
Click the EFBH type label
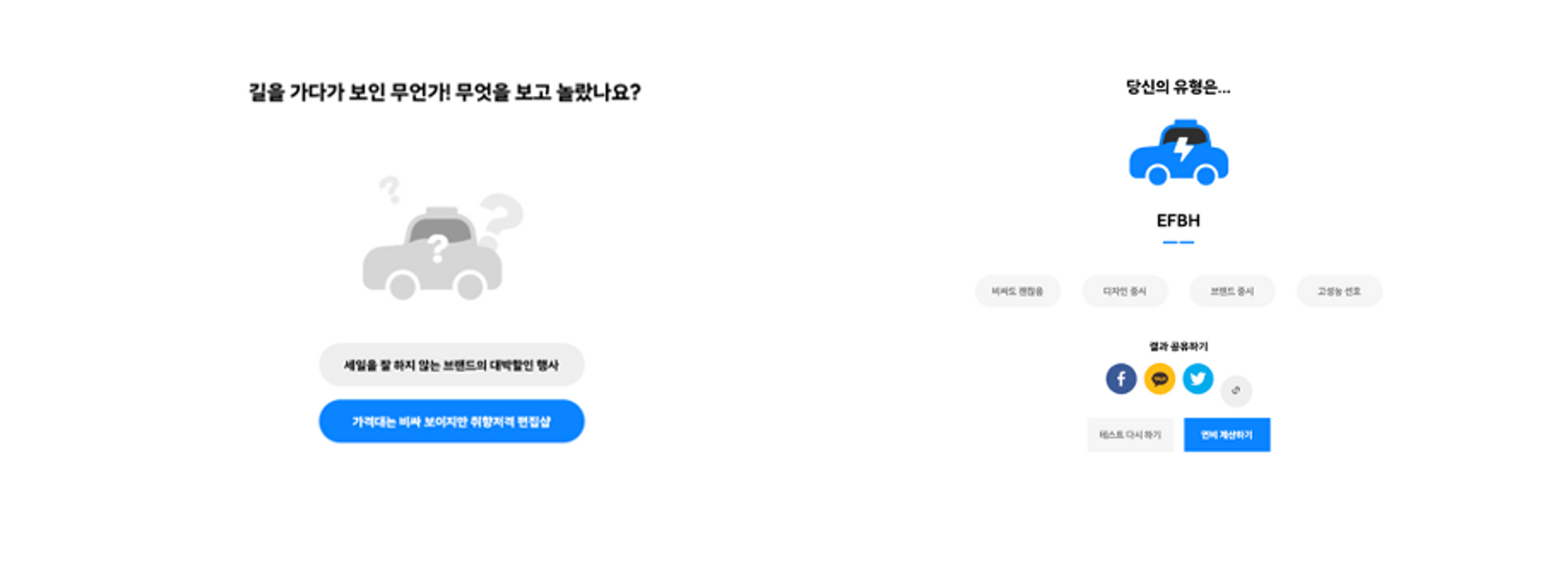click(1179, 221)
